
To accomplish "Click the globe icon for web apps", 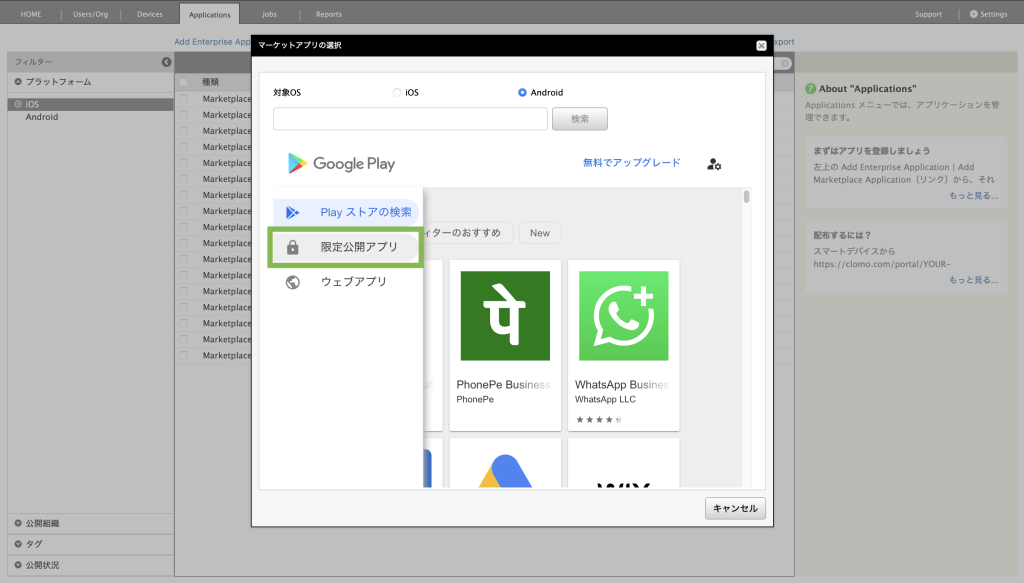I will [x=293, y=282].
